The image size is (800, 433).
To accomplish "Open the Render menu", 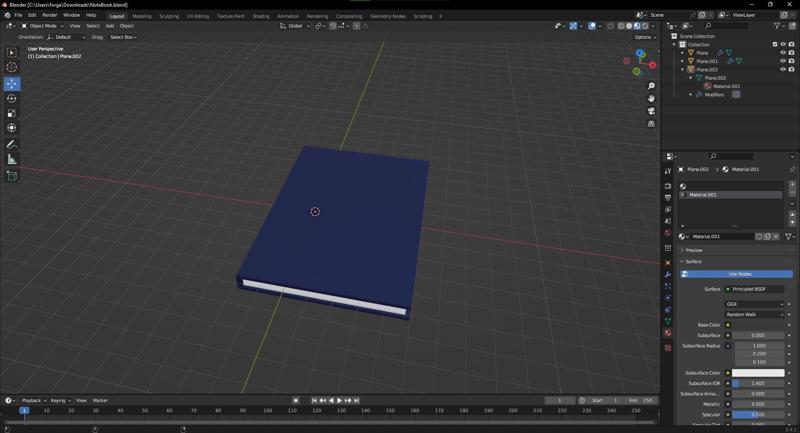I will pos(49,15).
